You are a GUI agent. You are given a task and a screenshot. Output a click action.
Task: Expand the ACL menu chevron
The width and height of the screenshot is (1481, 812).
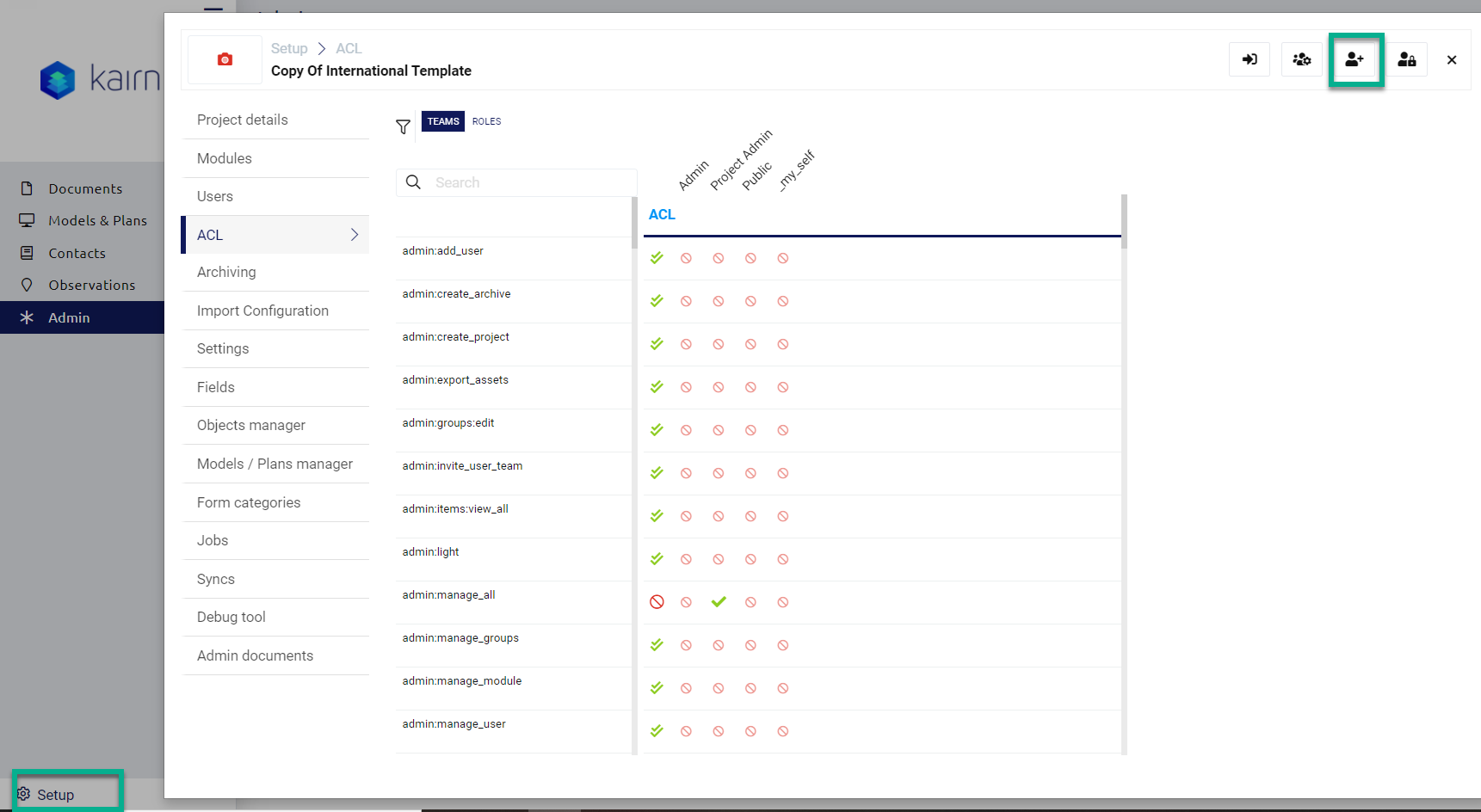355,235
